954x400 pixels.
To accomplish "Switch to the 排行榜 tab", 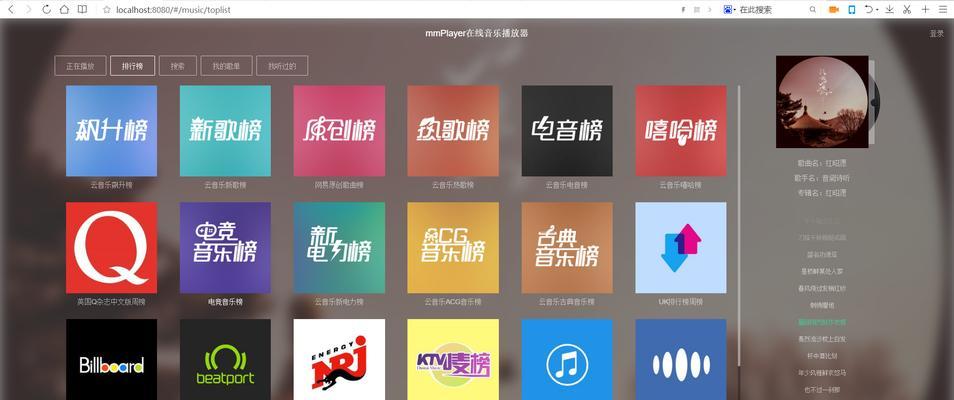I will point(132,66).
